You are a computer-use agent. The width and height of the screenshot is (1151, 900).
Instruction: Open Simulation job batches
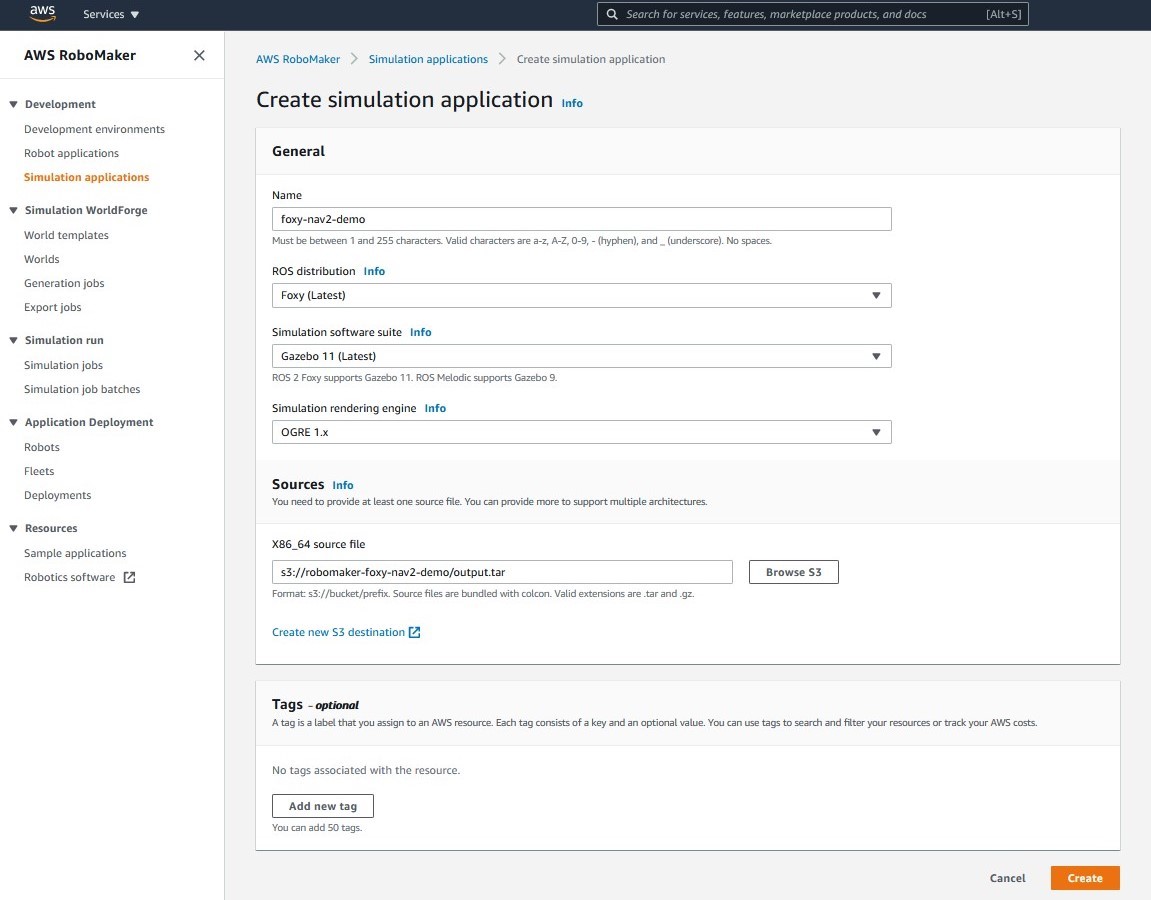tap(81, 389)
